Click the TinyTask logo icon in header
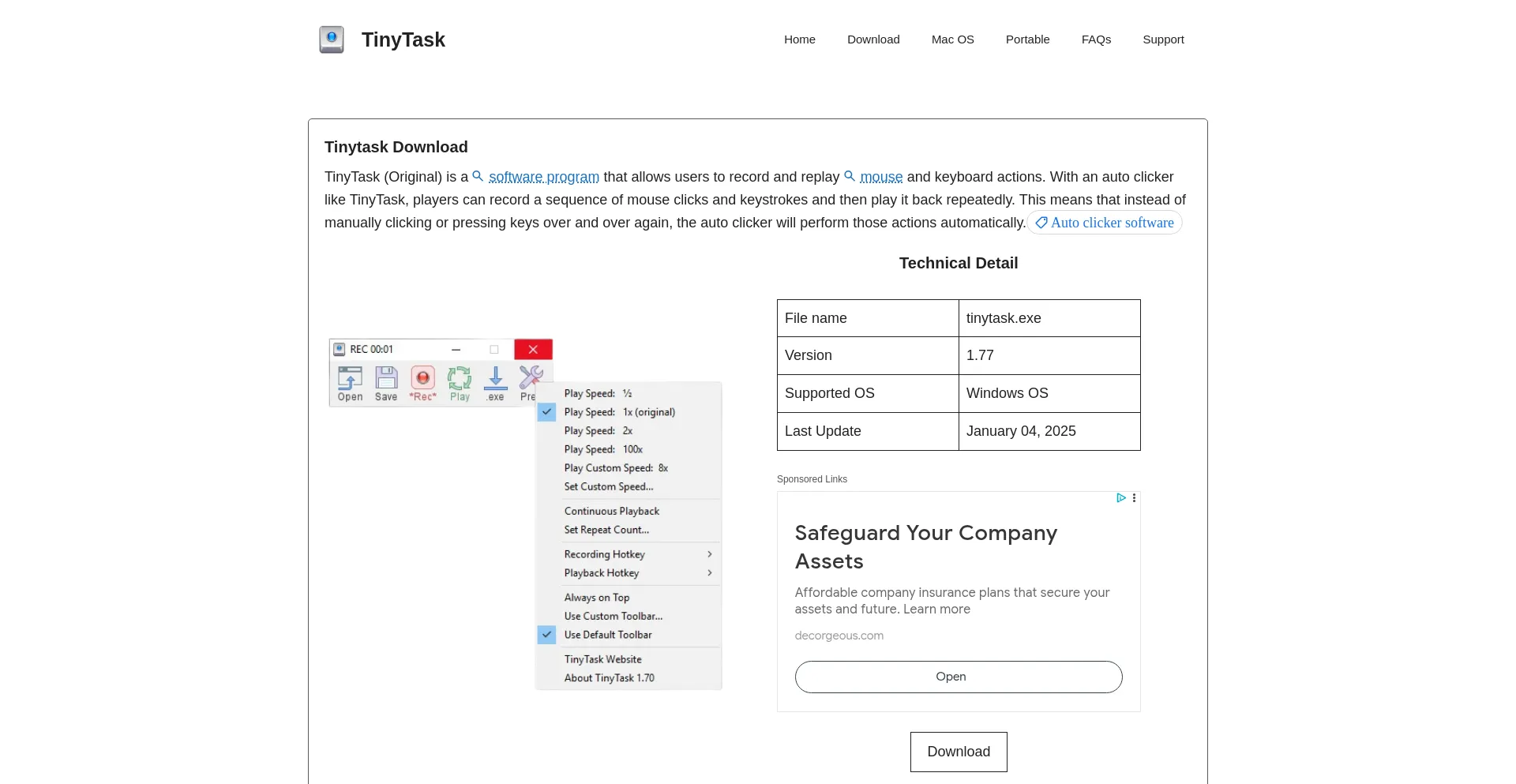The height and width of the screenshot is (784, 1516). tap(332, 39)
